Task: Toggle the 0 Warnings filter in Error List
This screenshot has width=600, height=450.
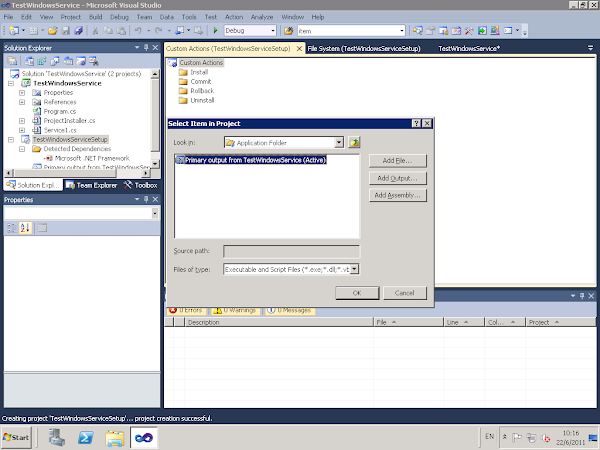Action: click(x=235, y=310)
